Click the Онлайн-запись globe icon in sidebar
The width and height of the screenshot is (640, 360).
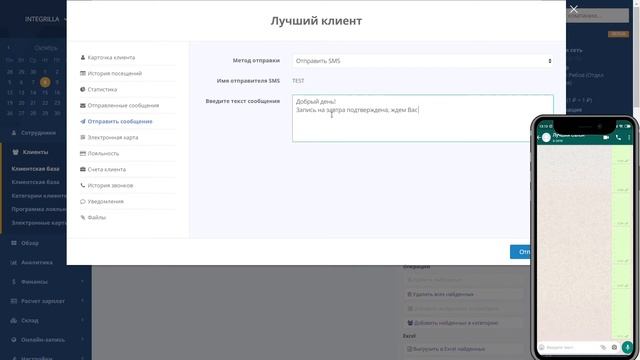point(14,340)
